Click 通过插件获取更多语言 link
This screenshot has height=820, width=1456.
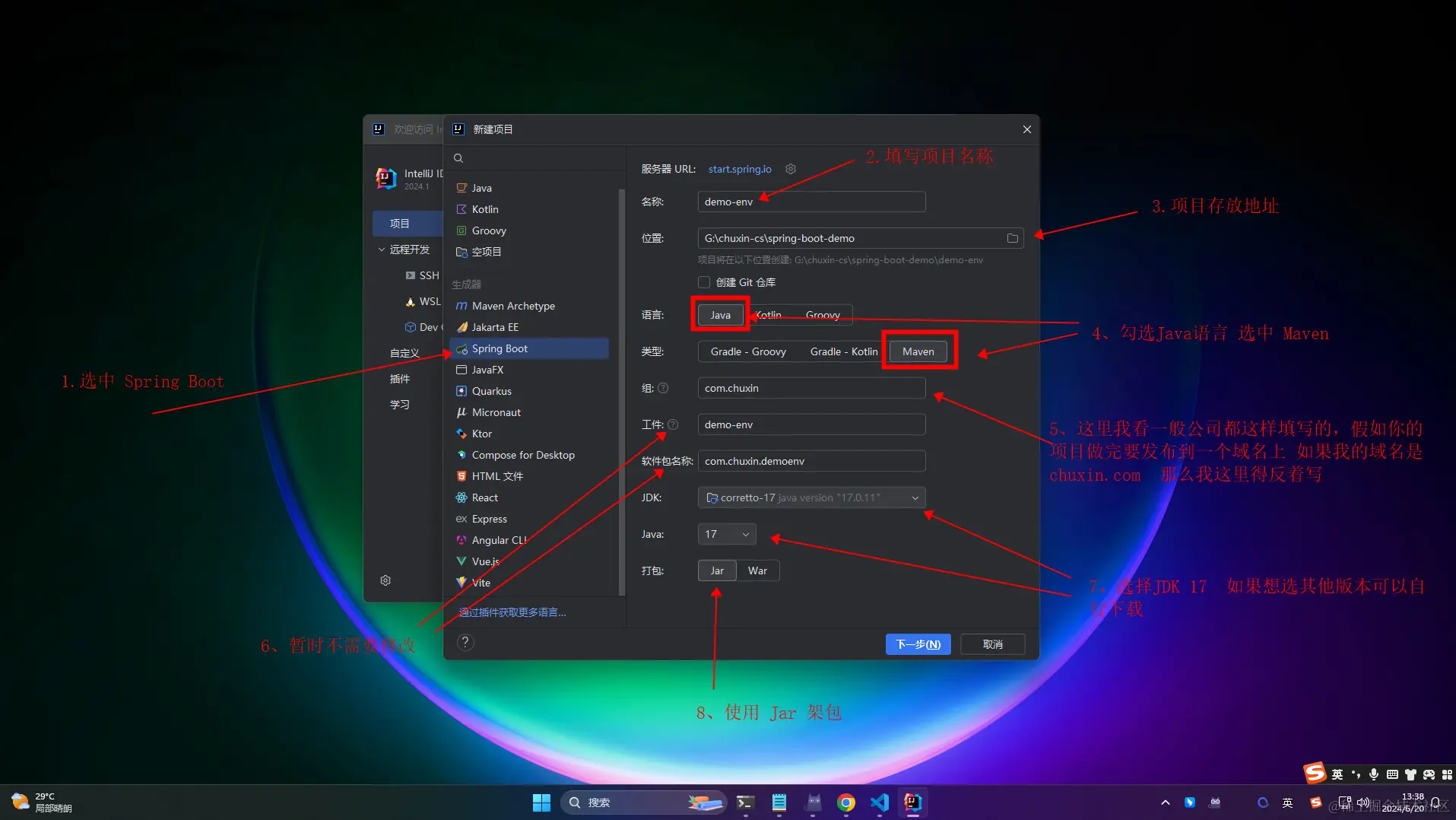pos(512,612)
